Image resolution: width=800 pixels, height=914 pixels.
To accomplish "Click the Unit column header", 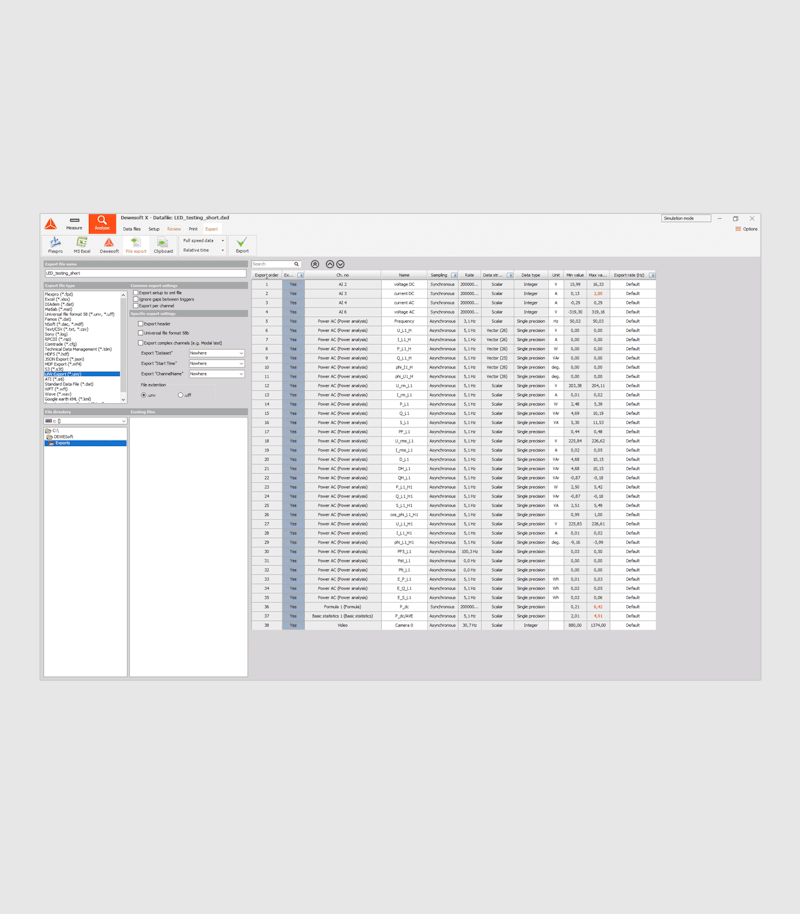I will [556, 275].
